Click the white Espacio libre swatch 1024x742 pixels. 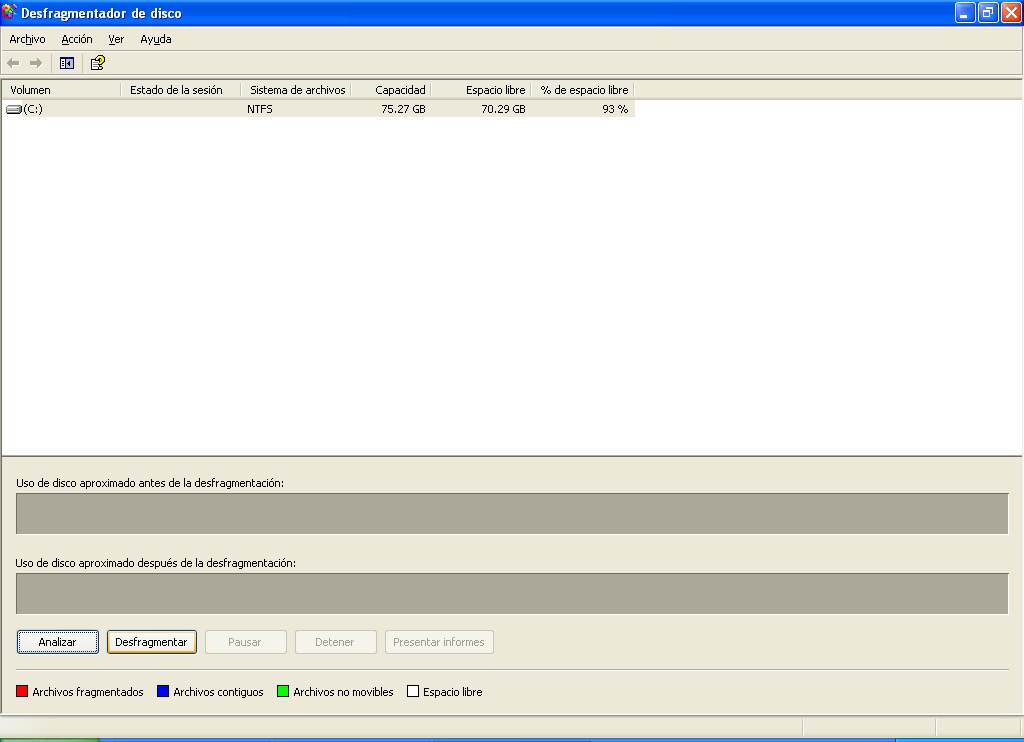click(x=413, y=691)
